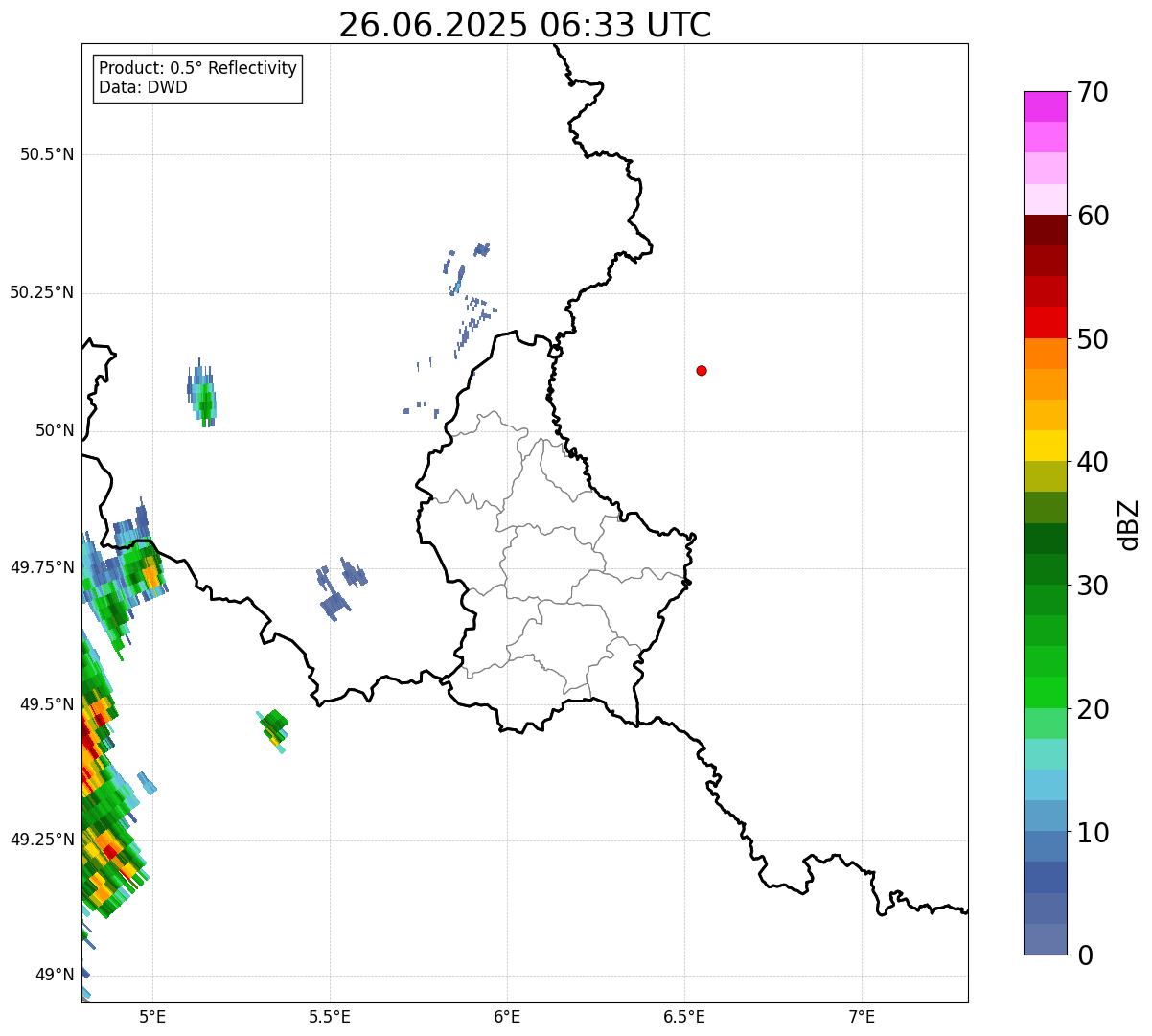The image size is (1152, 1036).
Task: Click the bright red colorbar segment above 50
Action: coord(1045,322)
